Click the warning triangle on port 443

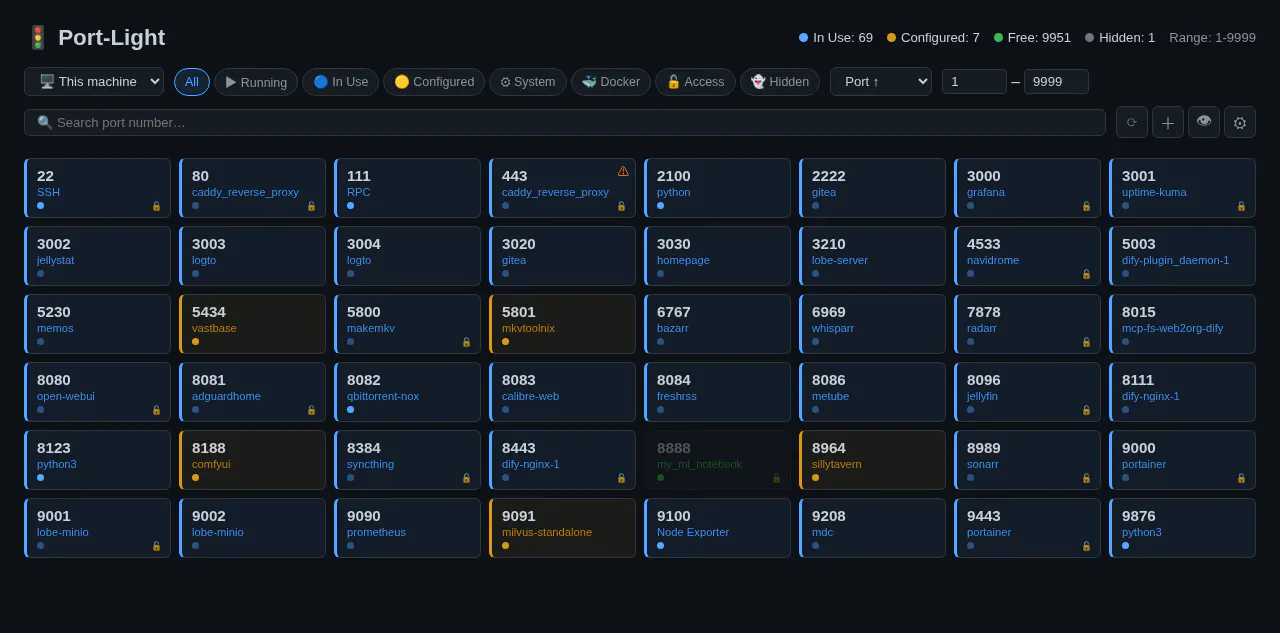tap(623, 171)
